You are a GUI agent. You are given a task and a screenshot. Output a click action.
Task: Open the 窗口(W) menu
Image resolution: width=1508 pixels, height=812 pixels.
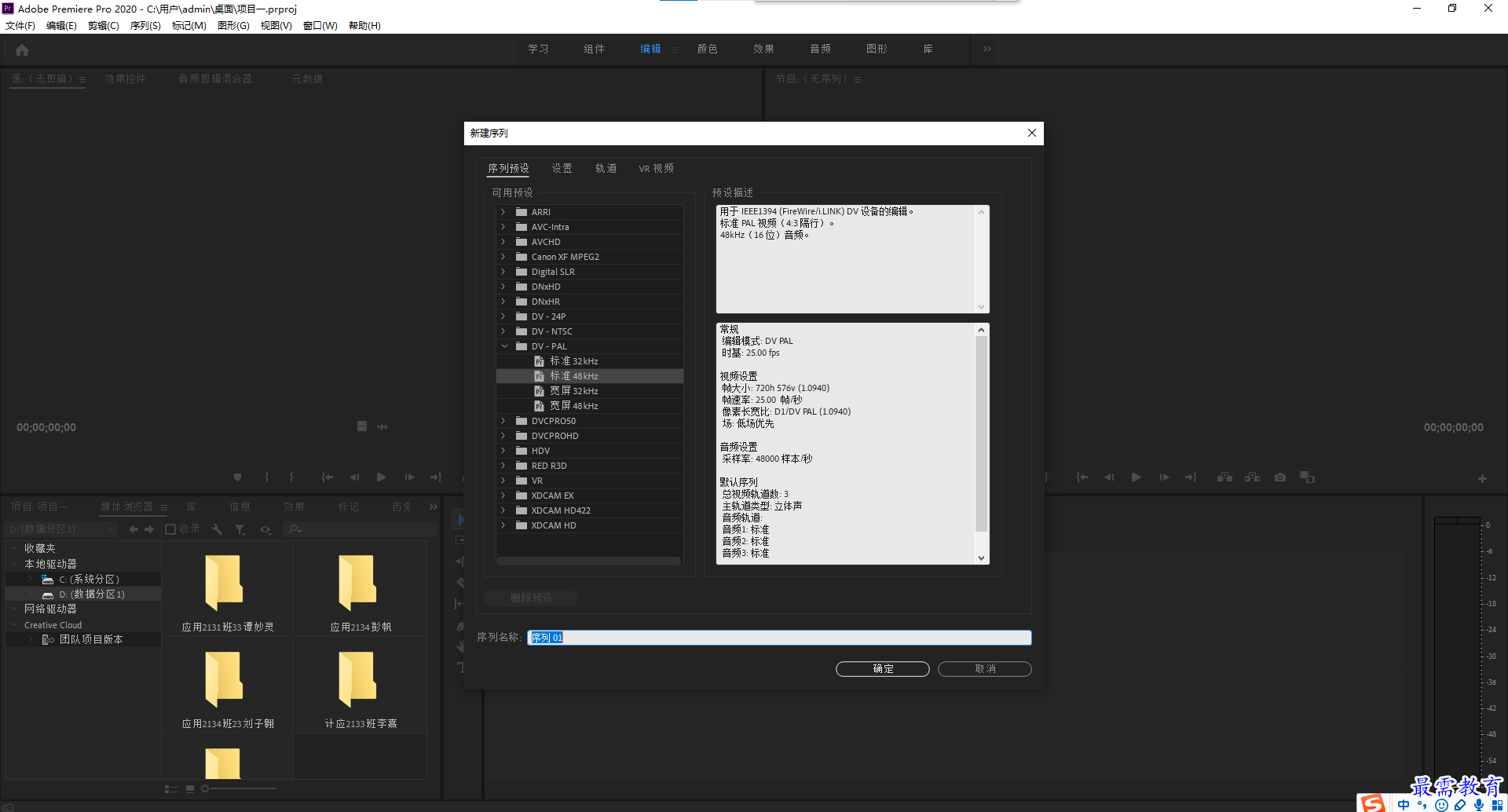coord(320,26)
